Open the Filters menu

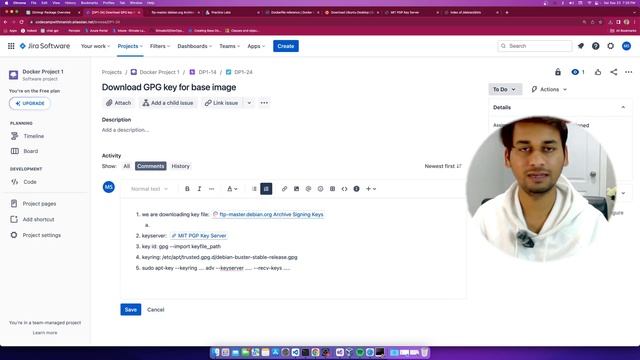pos(160,46)
